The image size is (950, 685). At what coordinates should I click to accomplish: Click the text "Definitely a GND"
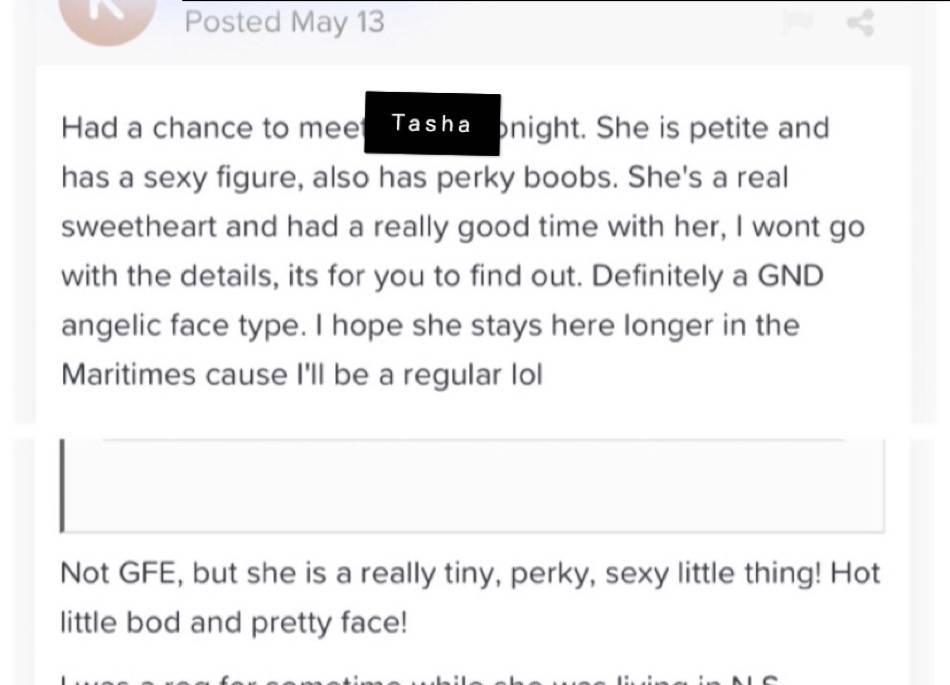pos(708,276)
